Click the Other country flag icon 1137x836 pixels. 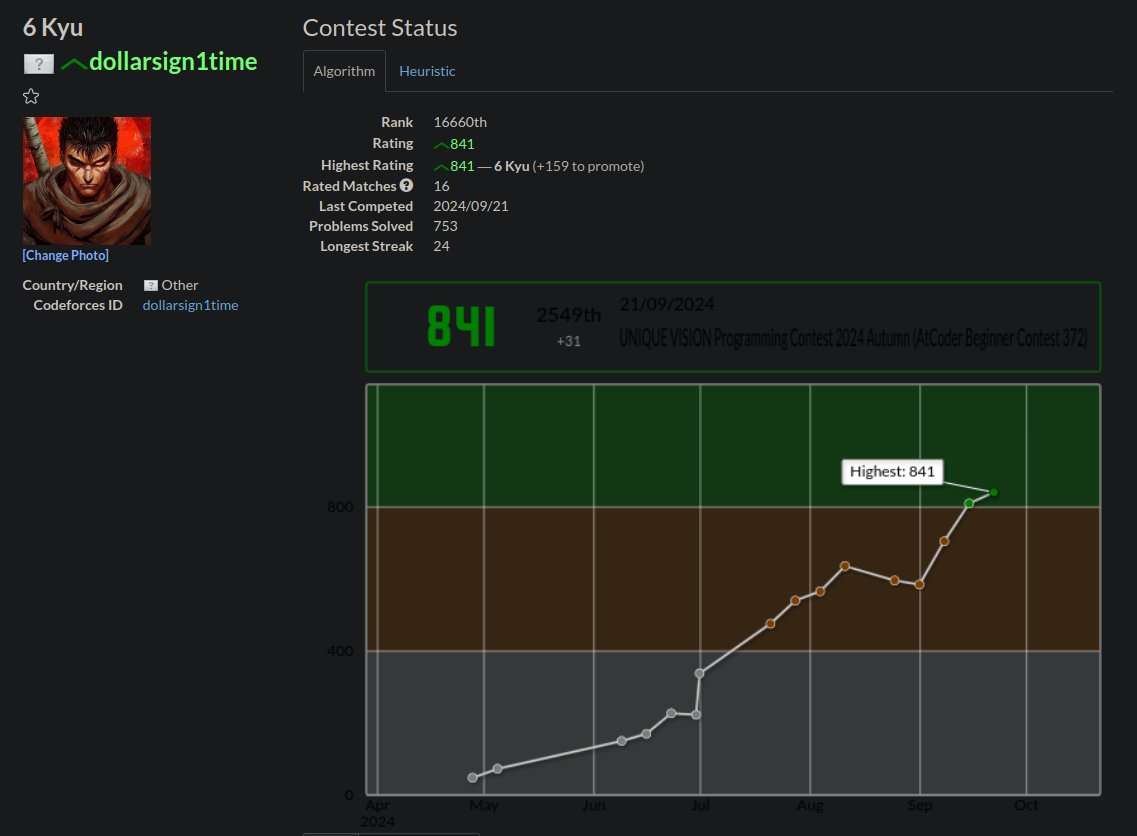[150, 285]
